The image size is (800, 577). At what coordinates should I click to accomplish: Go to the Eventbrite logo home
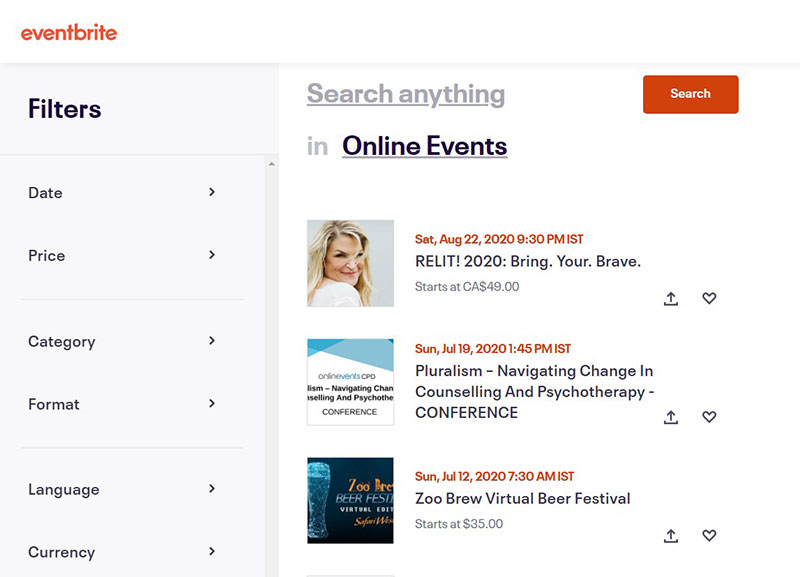tap(69, 33)
